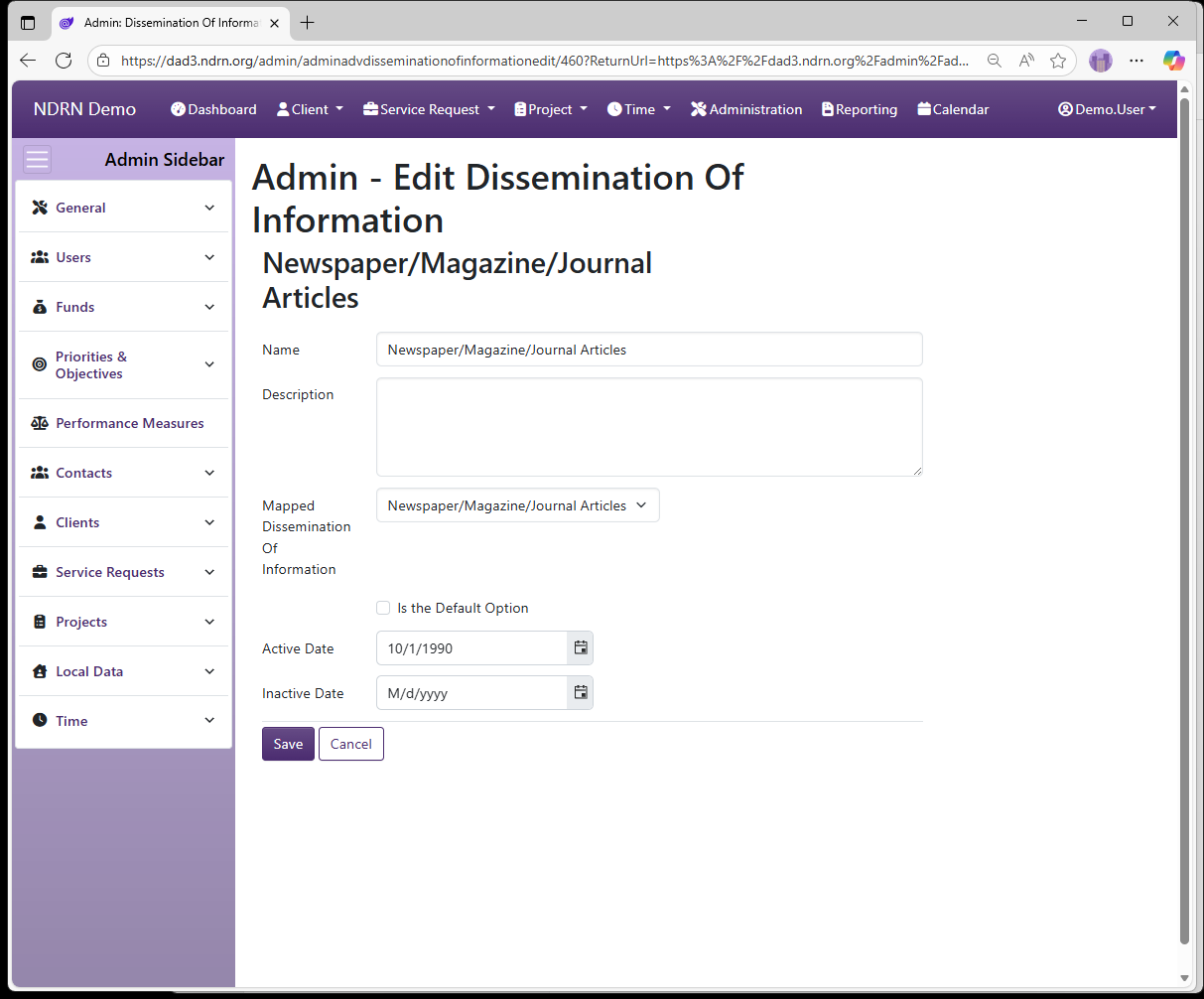Check the Is the Default Option checkbox
Viewport: 1204px width, 999px height.
tap(383, 608)
